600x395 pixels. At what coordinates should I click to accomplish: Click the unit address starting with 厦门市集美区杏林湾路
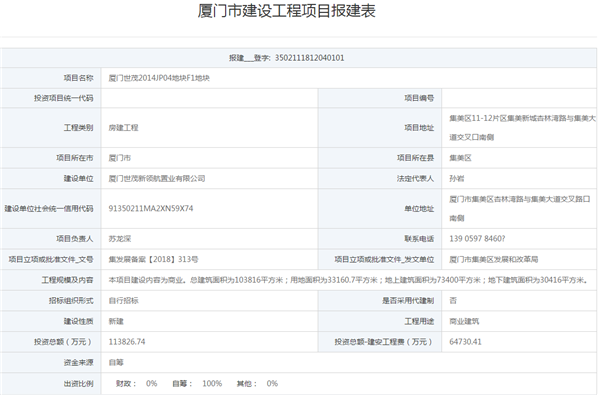point(520,209)
